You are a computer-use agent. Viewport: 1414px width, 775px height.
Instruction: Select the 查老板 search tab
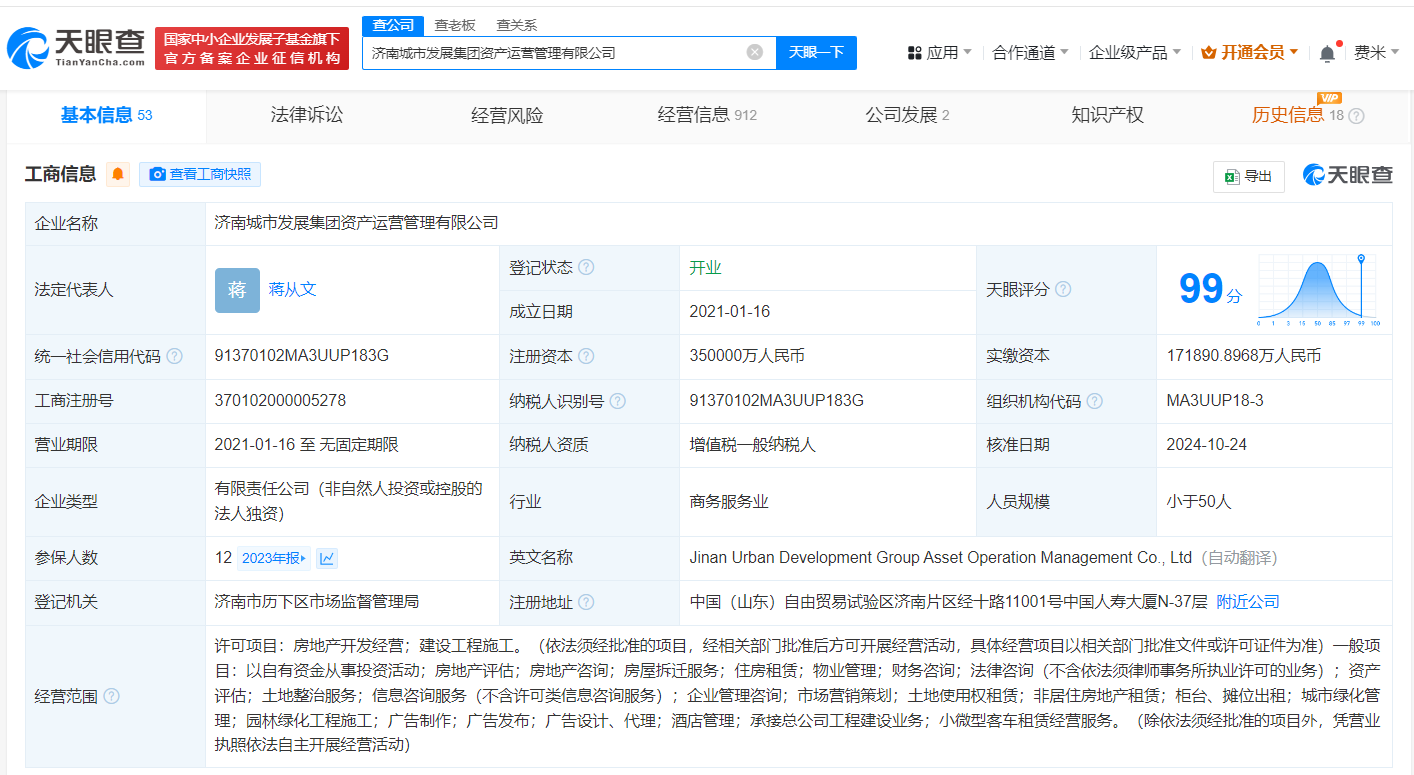[x=455, y=25]
